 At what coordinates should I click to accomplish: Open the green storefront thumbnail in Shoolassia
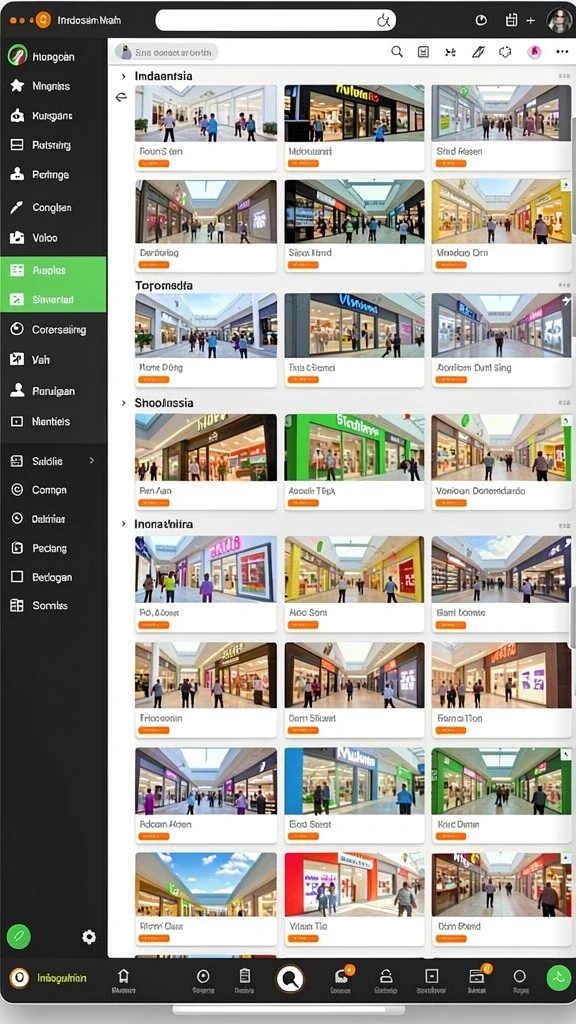pyautogui.click(x=355, y=447)
